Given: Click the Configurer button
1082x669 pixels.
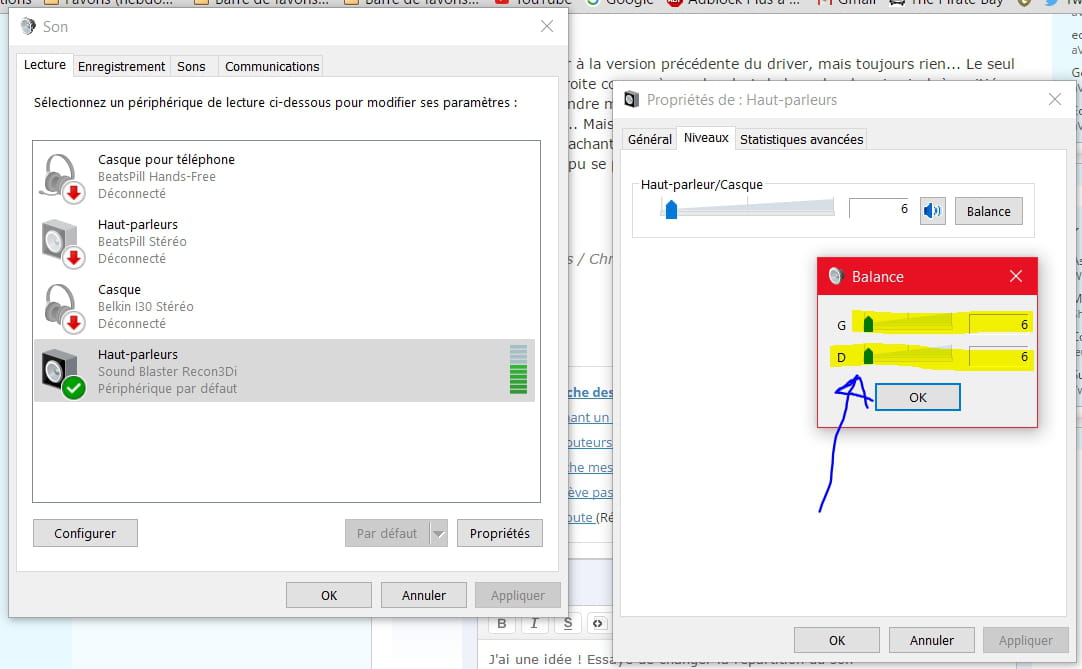Looking at the screenshot, I should pos(86,533).
